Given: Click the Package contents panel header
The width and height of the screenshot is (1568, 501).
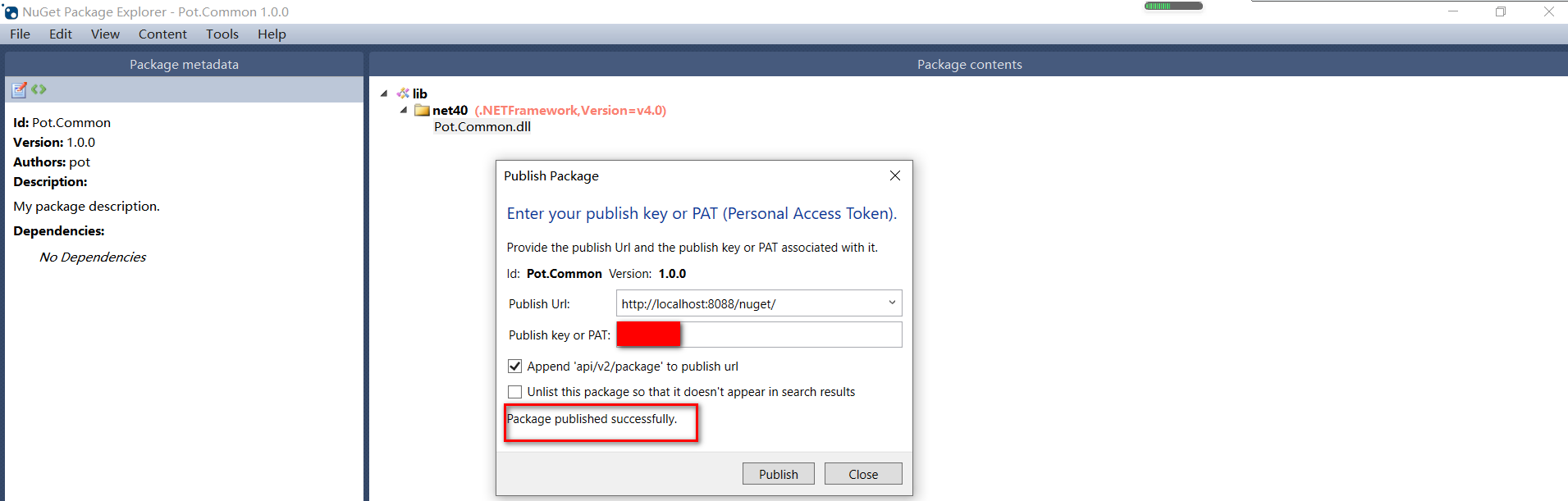Looking at the screenshot, I should [969, 64].
